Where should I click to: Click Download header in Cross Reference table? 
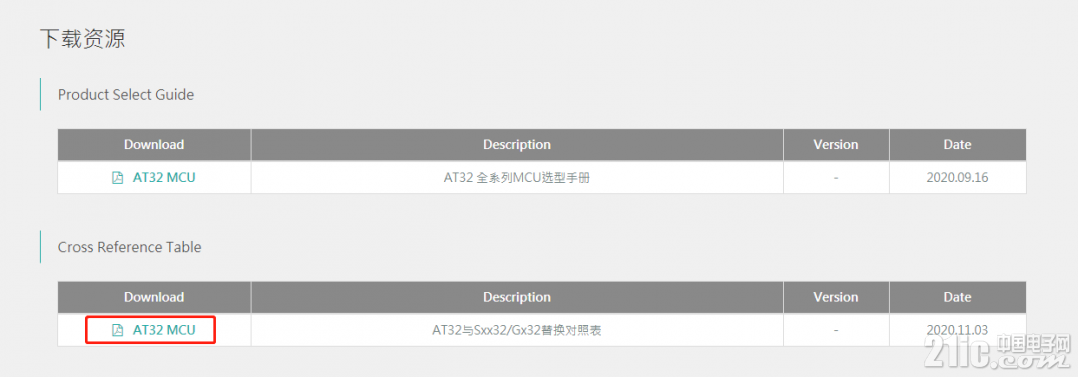[x=154, y=297]
